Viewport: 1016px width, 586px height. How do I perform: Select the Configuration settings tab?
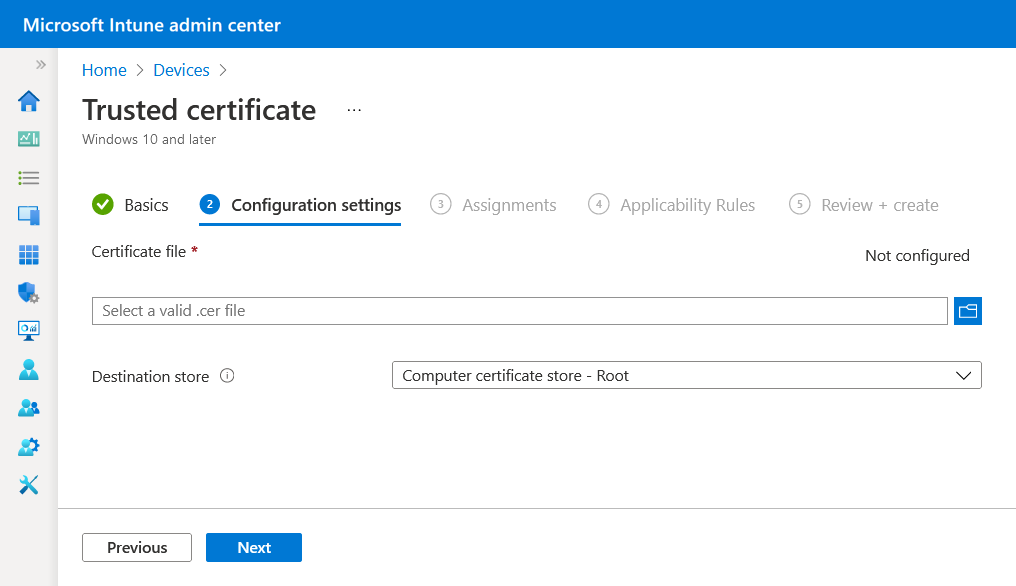(316, 205)
